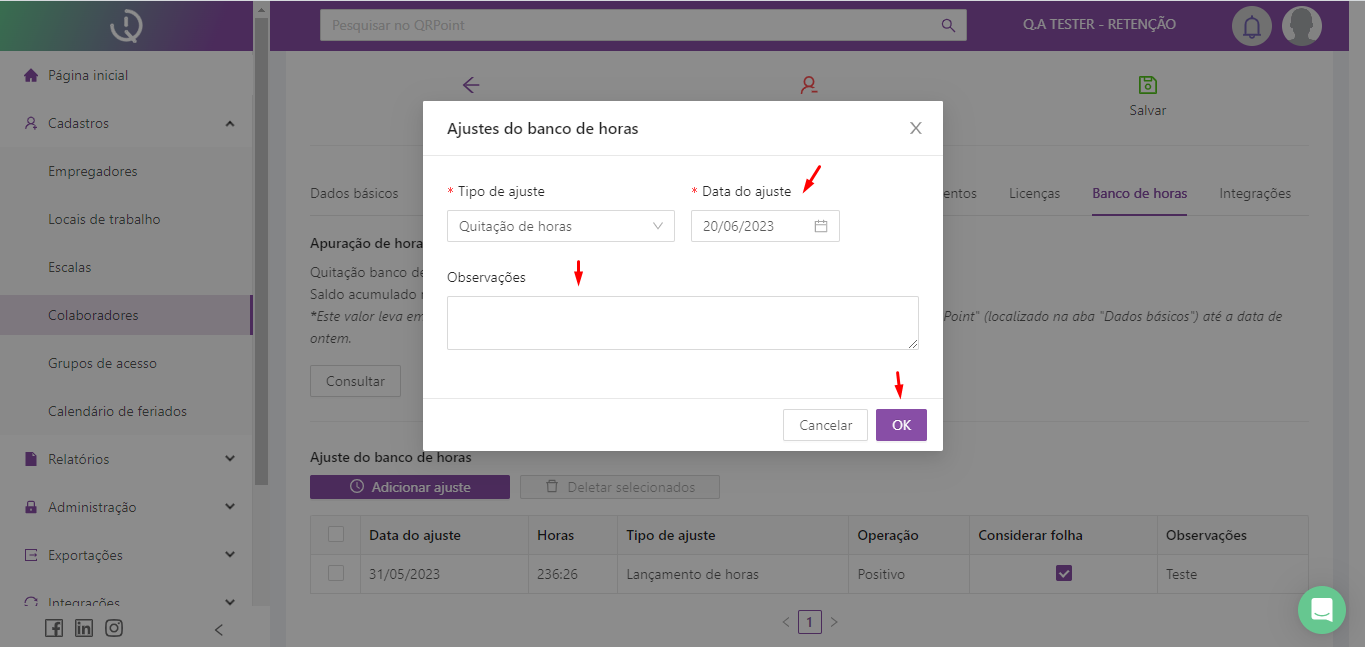Image resolution: width=1365 pixels, height=647 pixels.
Task: Open the chat support bubble
Action: click(1322, 609)
